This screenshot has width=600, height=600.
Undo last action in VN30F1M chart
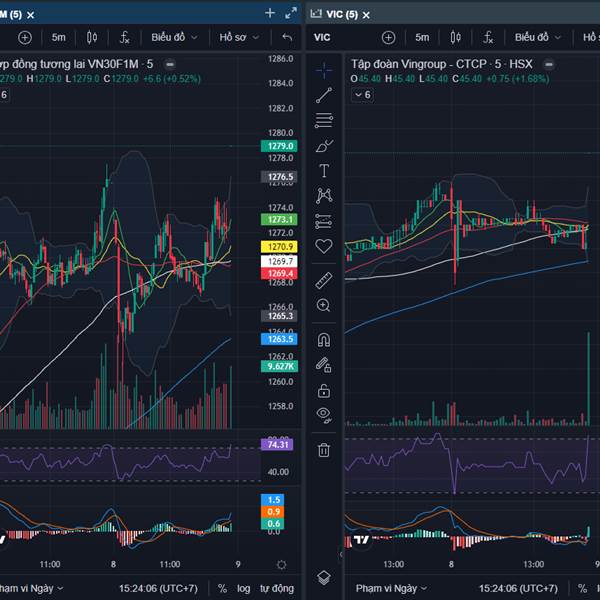(287, 37)
